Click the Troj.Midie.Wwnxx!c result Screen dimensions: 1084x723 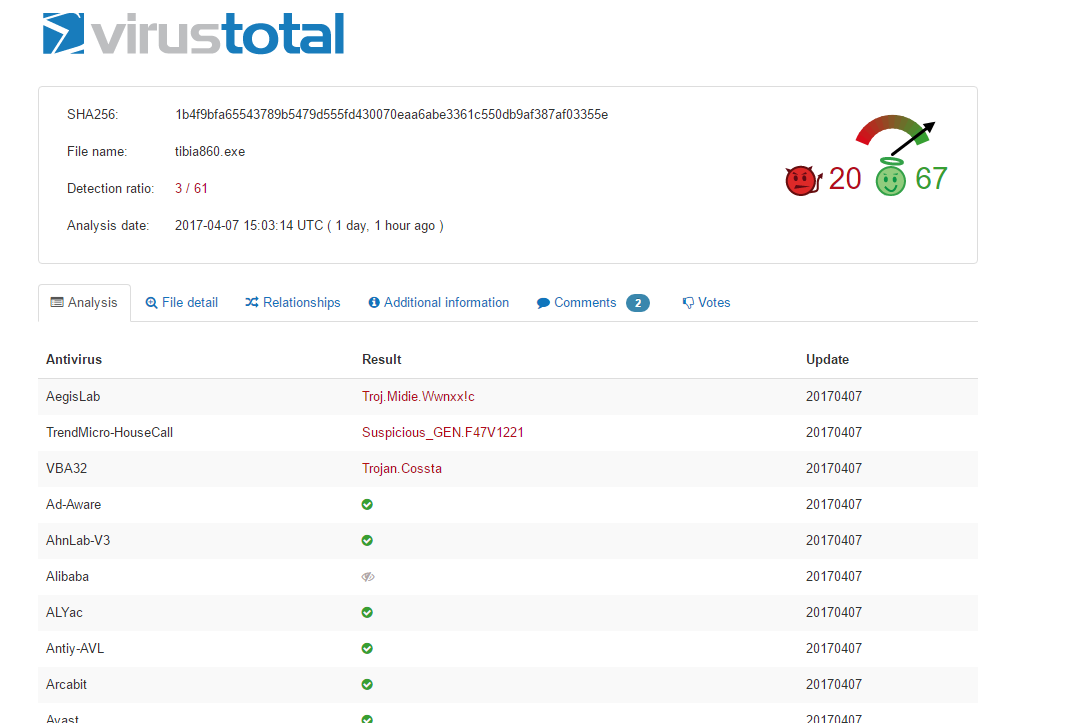pyautogui.click(x=418, y=397)
